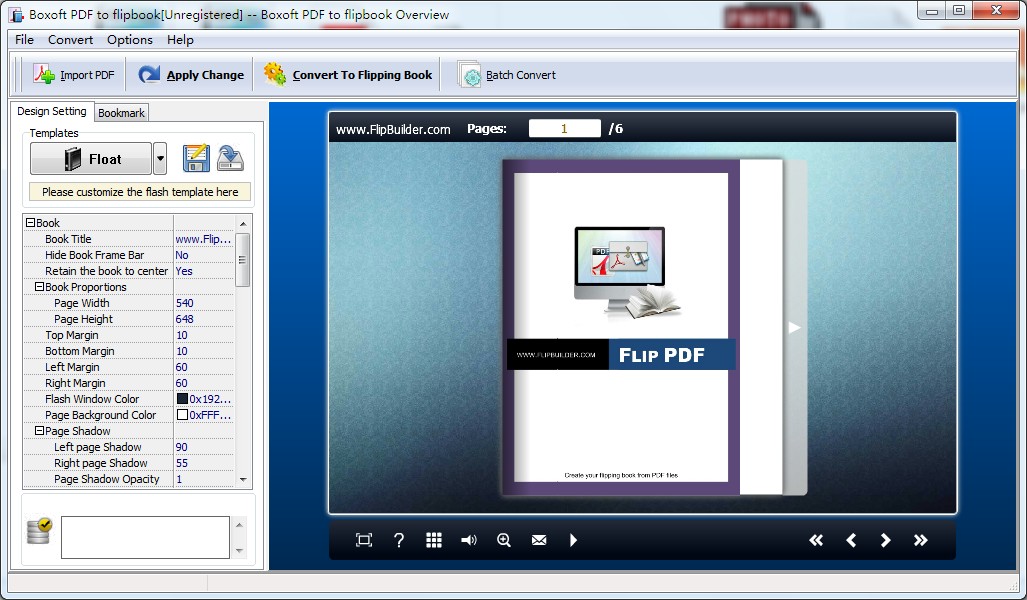This screenshot has height=600, width=1027.
Task: Click the next page arrow beside book
Action: (x=794, y=328)
